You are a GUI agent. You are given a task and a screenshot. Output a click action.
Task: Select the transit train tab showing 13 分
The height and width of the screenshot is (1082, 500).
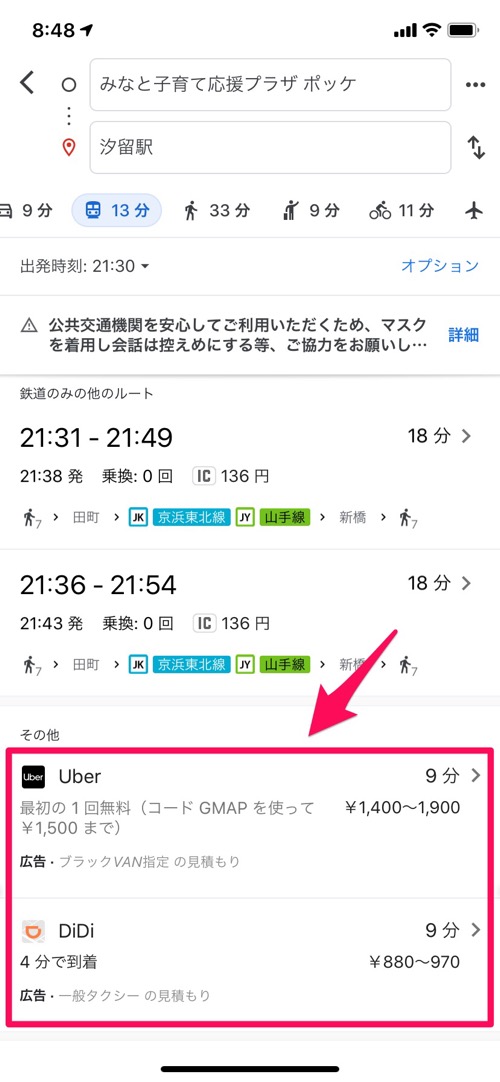[x=117, y=210]
